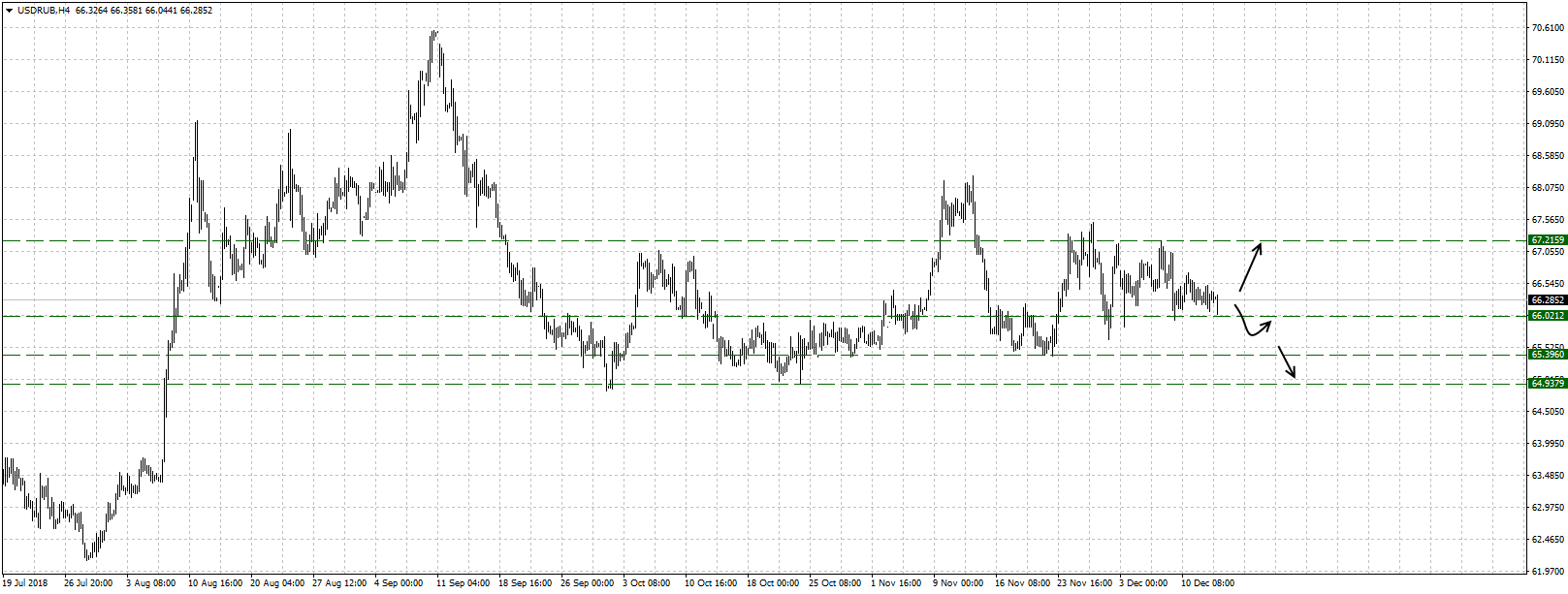The image size is (1568, 594).
Task: Click the 63.4850 value on price scale
Action: [x=1546, y=476]
